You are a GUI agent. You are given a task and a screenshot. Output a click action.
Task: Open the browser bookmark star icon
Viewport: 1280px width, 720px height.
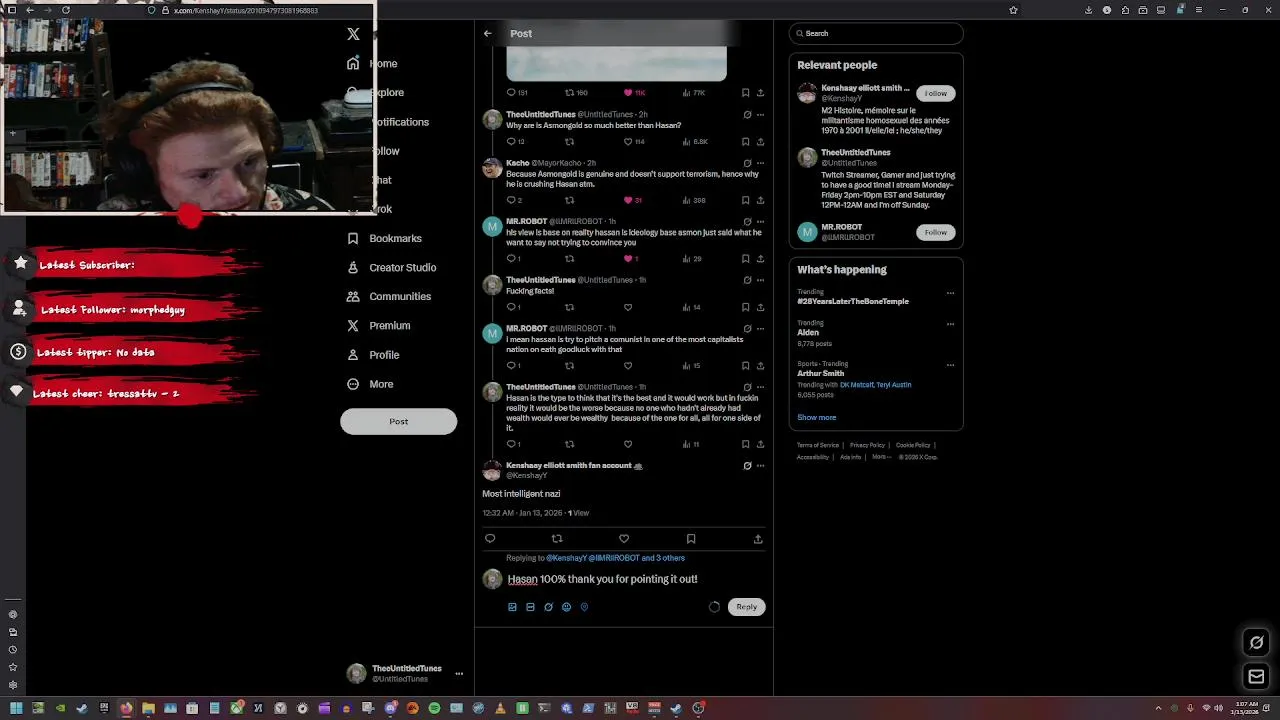pos(1013,10)
